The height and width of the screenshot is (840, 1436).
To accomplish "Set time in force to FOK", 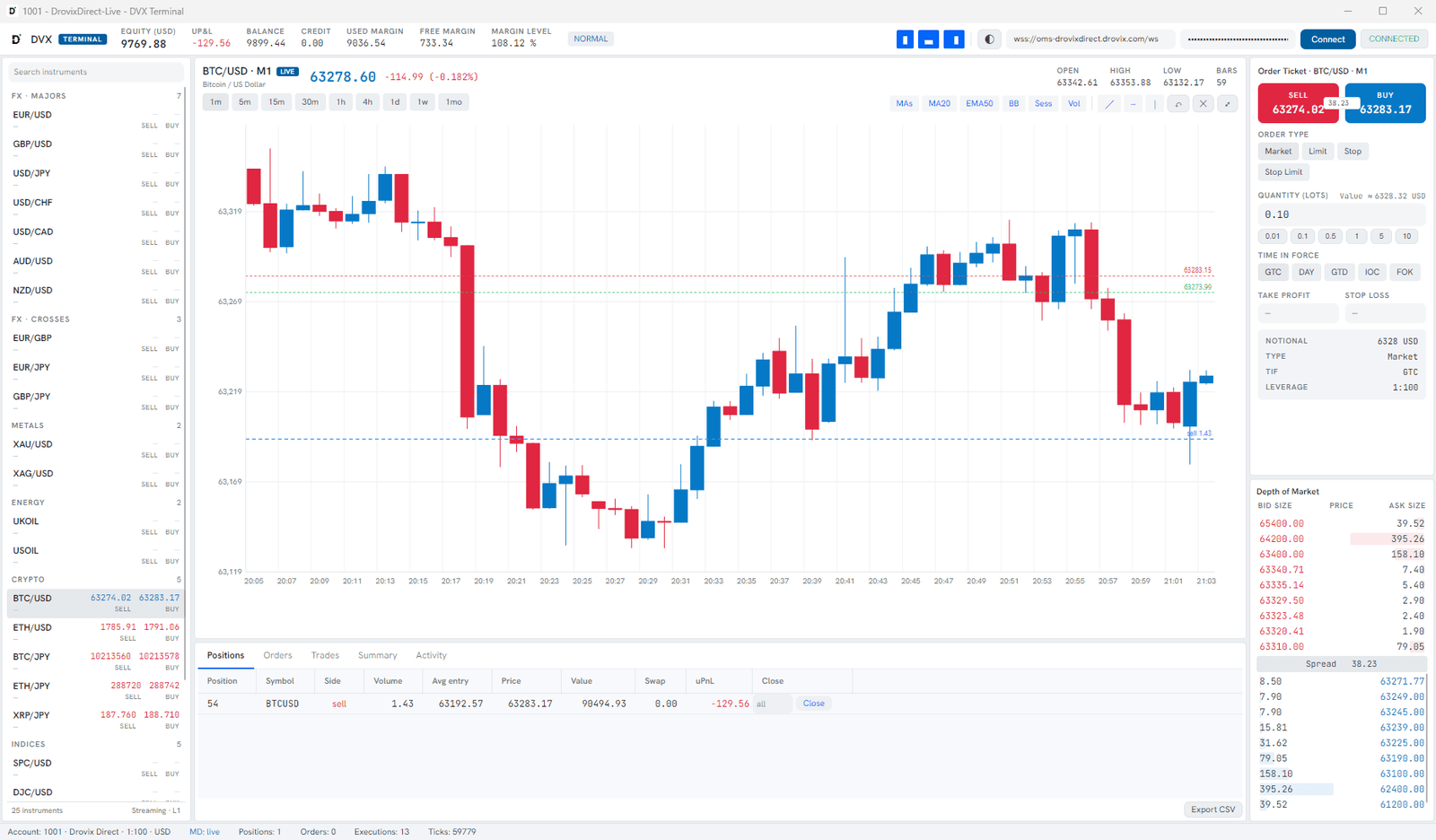I will pyautogui.click(x=1405, y=272).
